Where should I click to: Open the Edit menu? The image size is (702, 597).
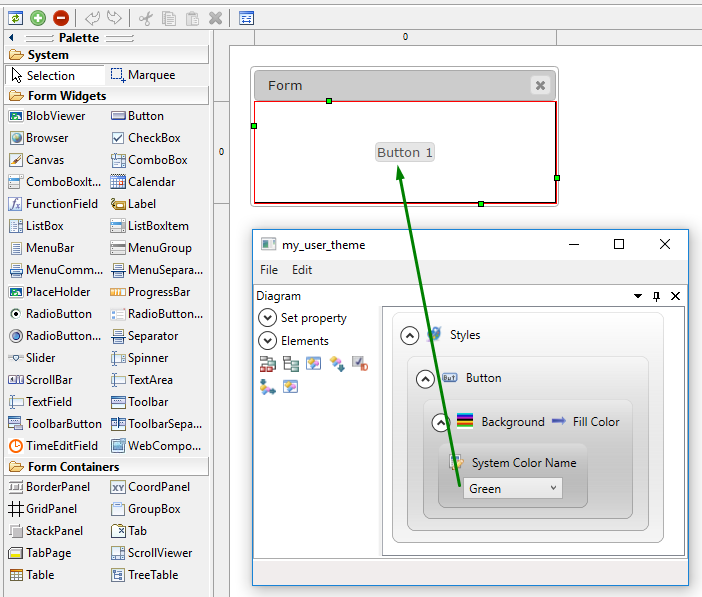(302, 270)
